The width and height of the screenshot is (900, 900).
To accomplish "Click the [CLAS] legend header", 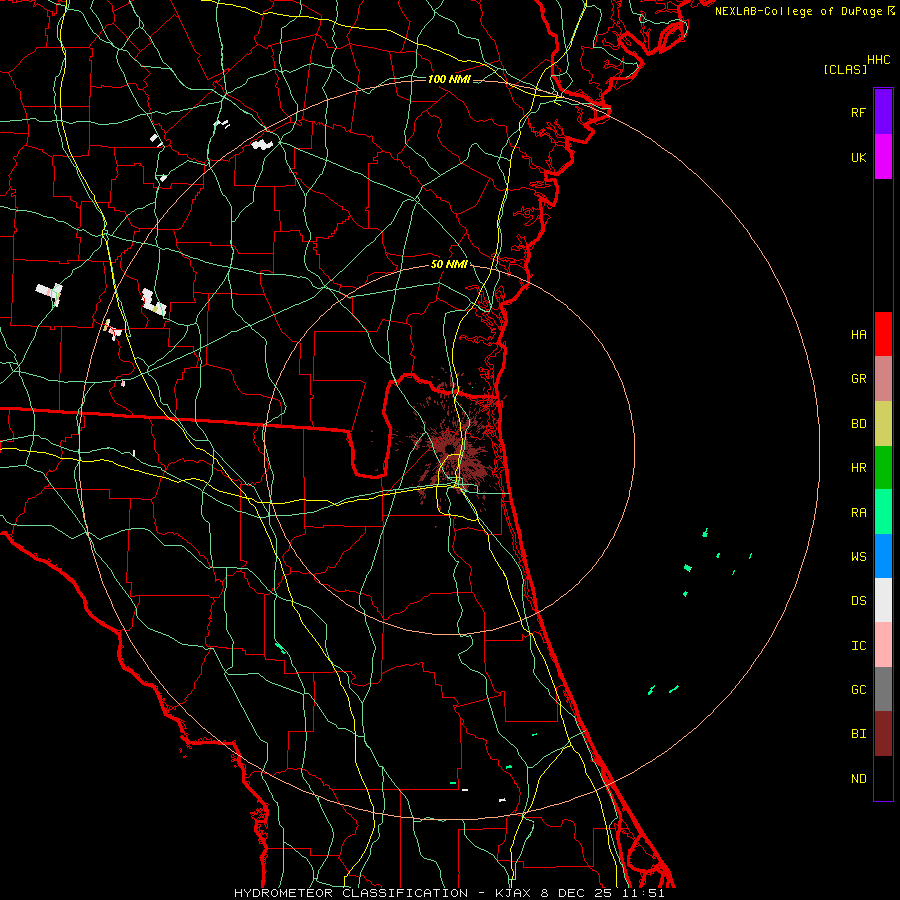I will point(845,69).
